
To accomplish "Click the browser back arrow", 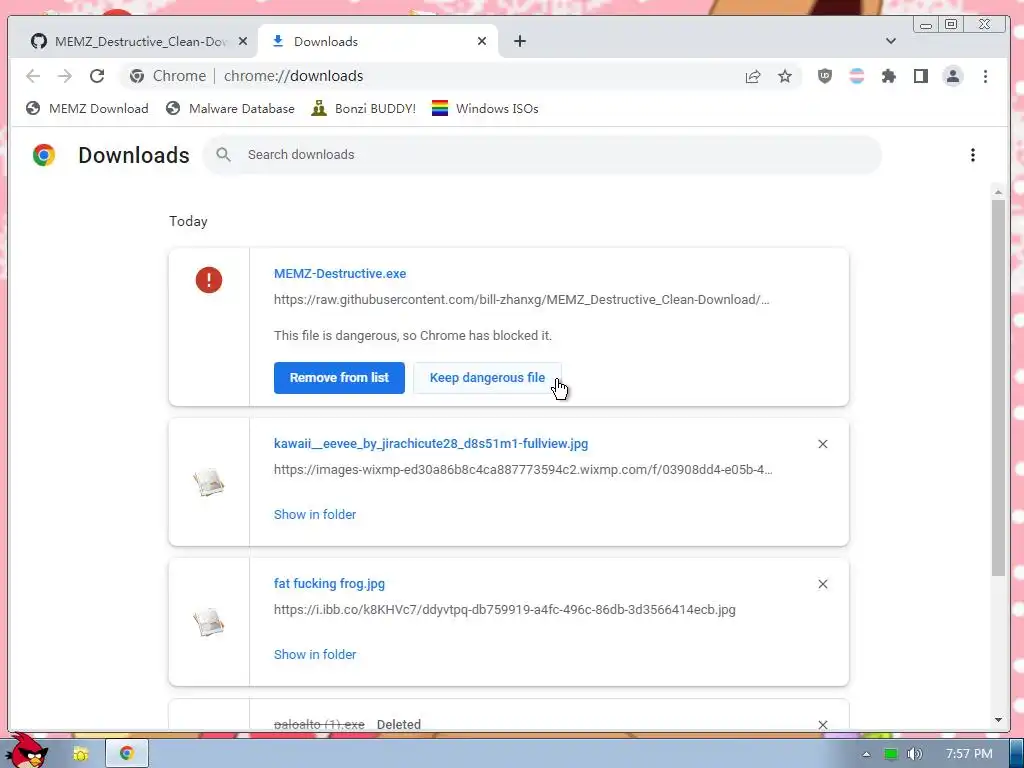I will click(33, 76).
